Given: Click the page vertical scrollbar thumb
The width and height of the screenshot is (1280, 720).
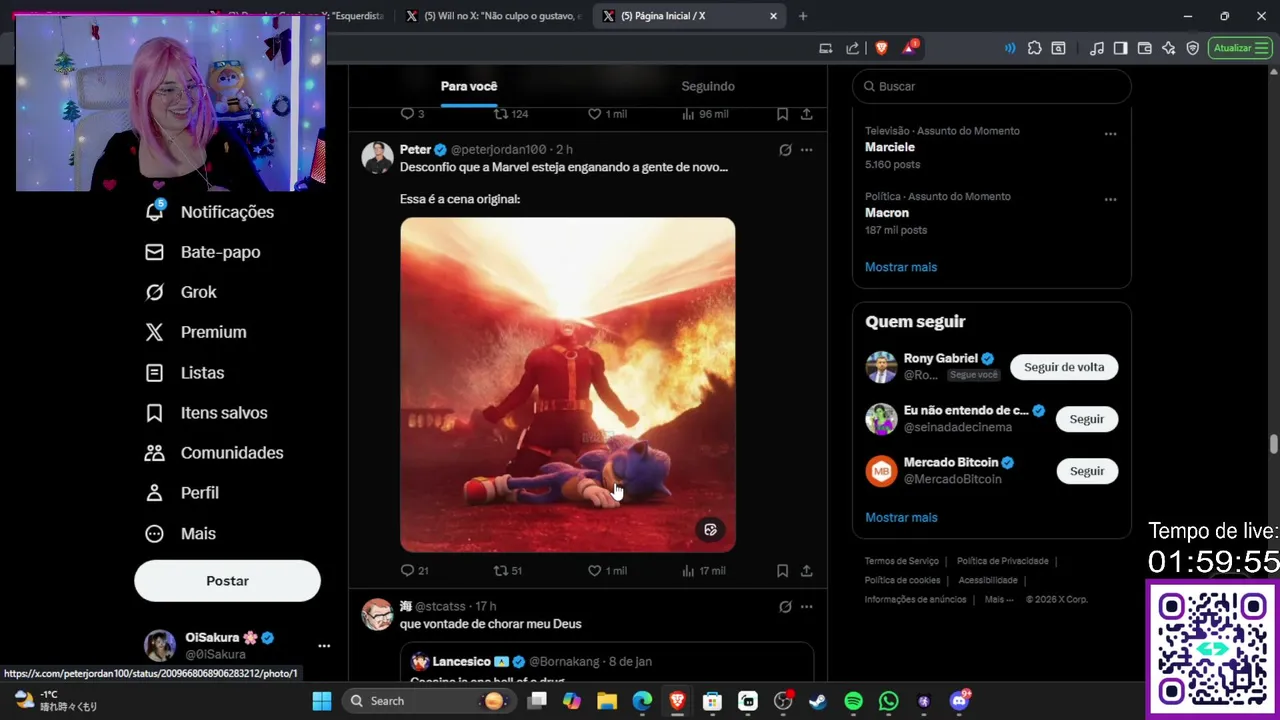Looking at the screenshot, I should click(1274, 444).
